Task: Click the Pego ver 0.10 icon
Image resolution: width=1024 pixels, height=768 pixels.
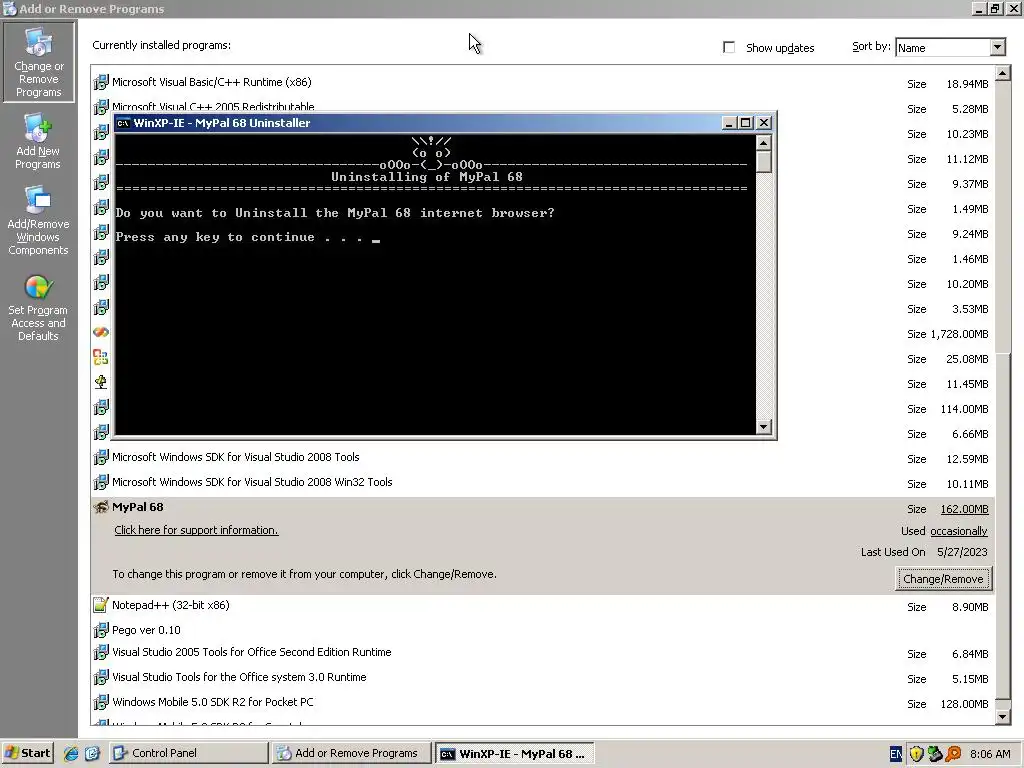Action: pos(101,630)
